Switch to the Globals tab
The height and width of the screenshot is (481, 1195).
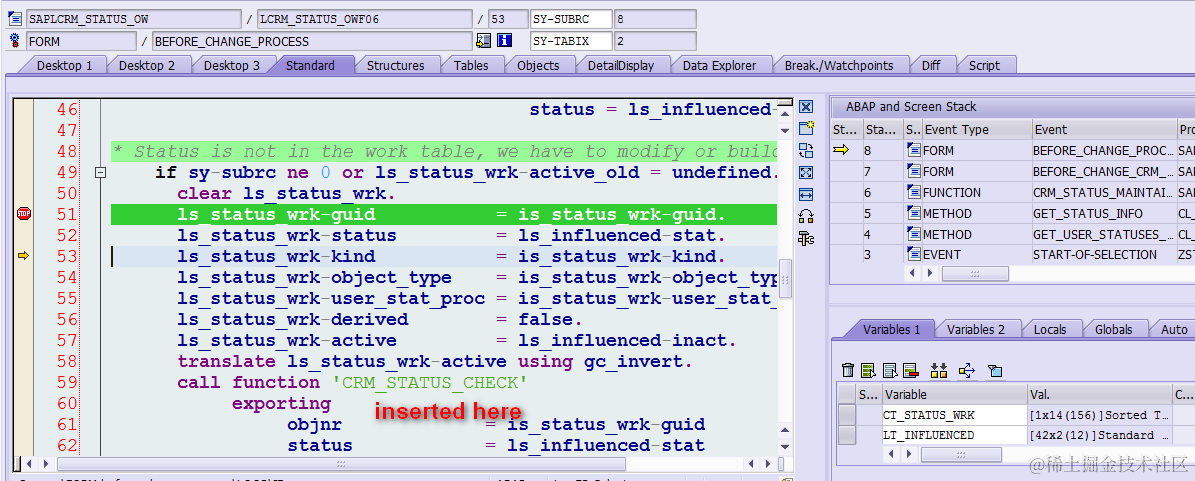pos(1113,329)
